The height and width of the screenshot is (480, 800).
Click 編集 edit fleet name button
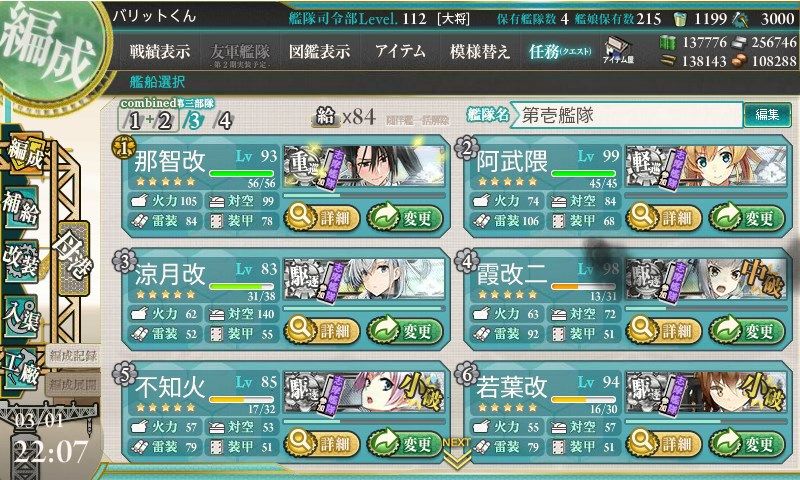click(x=767, y=115)
